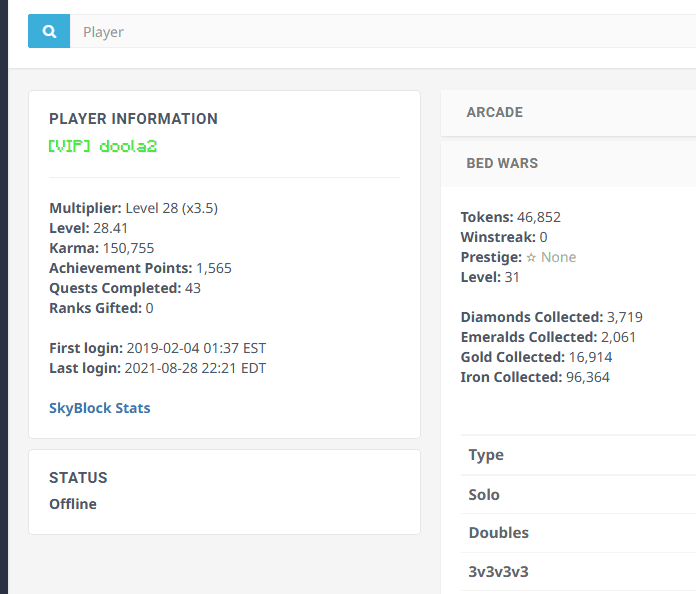This screenshot has width=696, height=594.
Task: Select the Ranks Gifted 0 line
Action: pyautogui.click(x=101, y=308)
